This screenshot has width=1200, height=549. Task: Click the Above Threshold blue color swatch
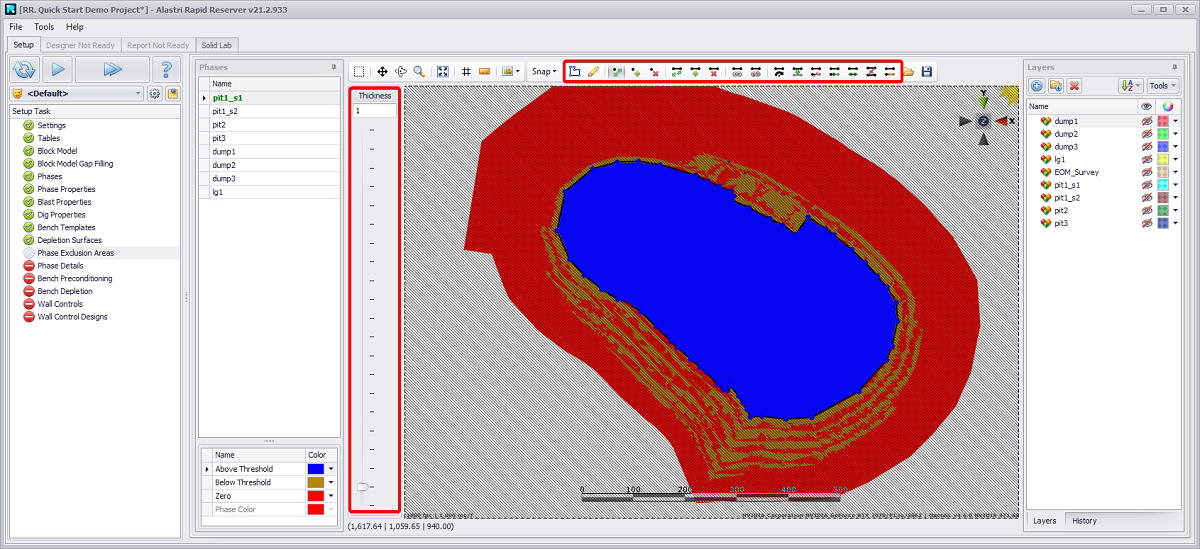[x=315, y=469]
